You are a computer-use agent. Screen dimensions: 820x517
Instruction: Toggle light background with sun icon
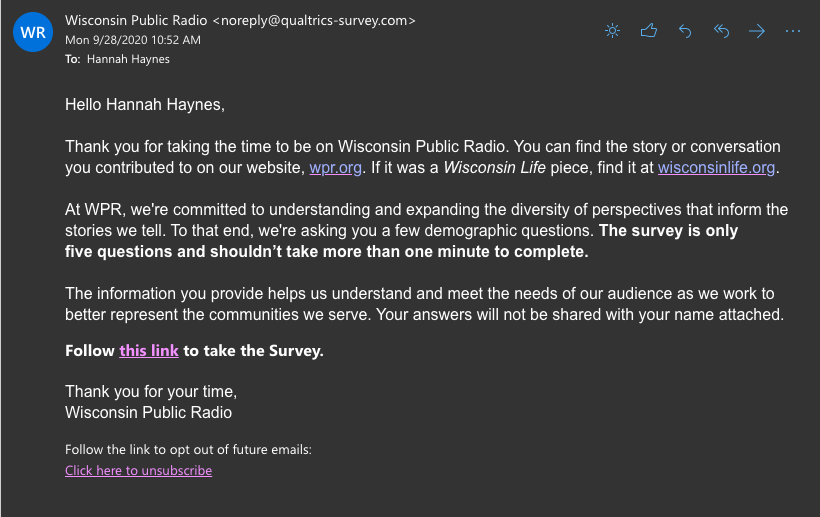613,31
